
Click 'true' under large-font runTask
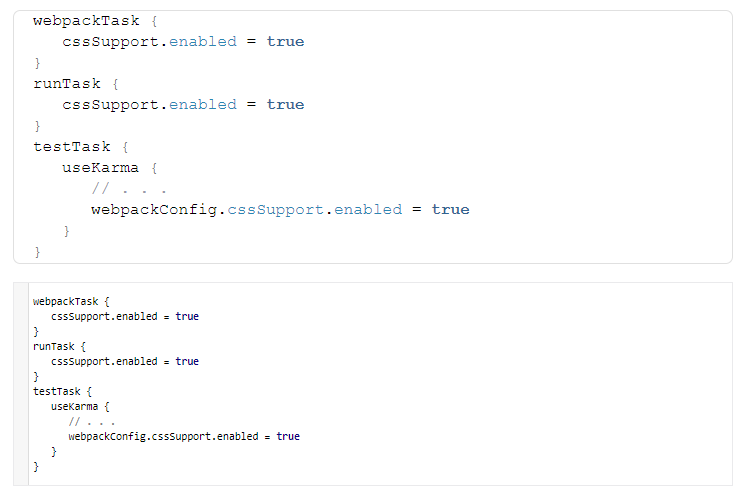(x=285, y=105)
